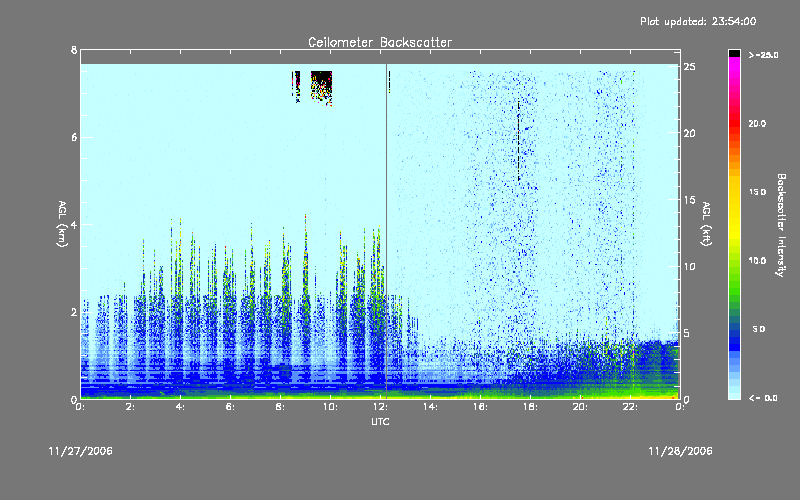Screen dimensions: 800x500
Task: Click the "AGL (km)" left axis label
Action: 62,224
